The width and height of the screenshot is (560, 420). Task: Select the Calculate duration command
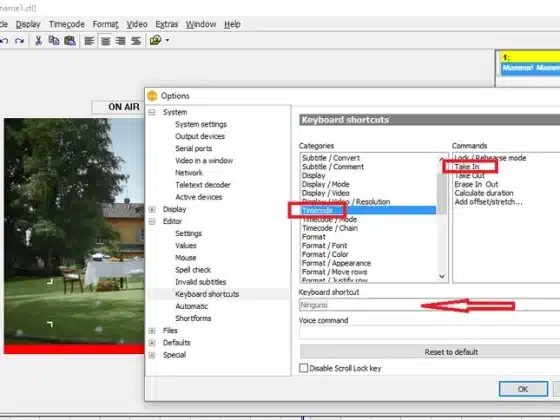point(484,193)
